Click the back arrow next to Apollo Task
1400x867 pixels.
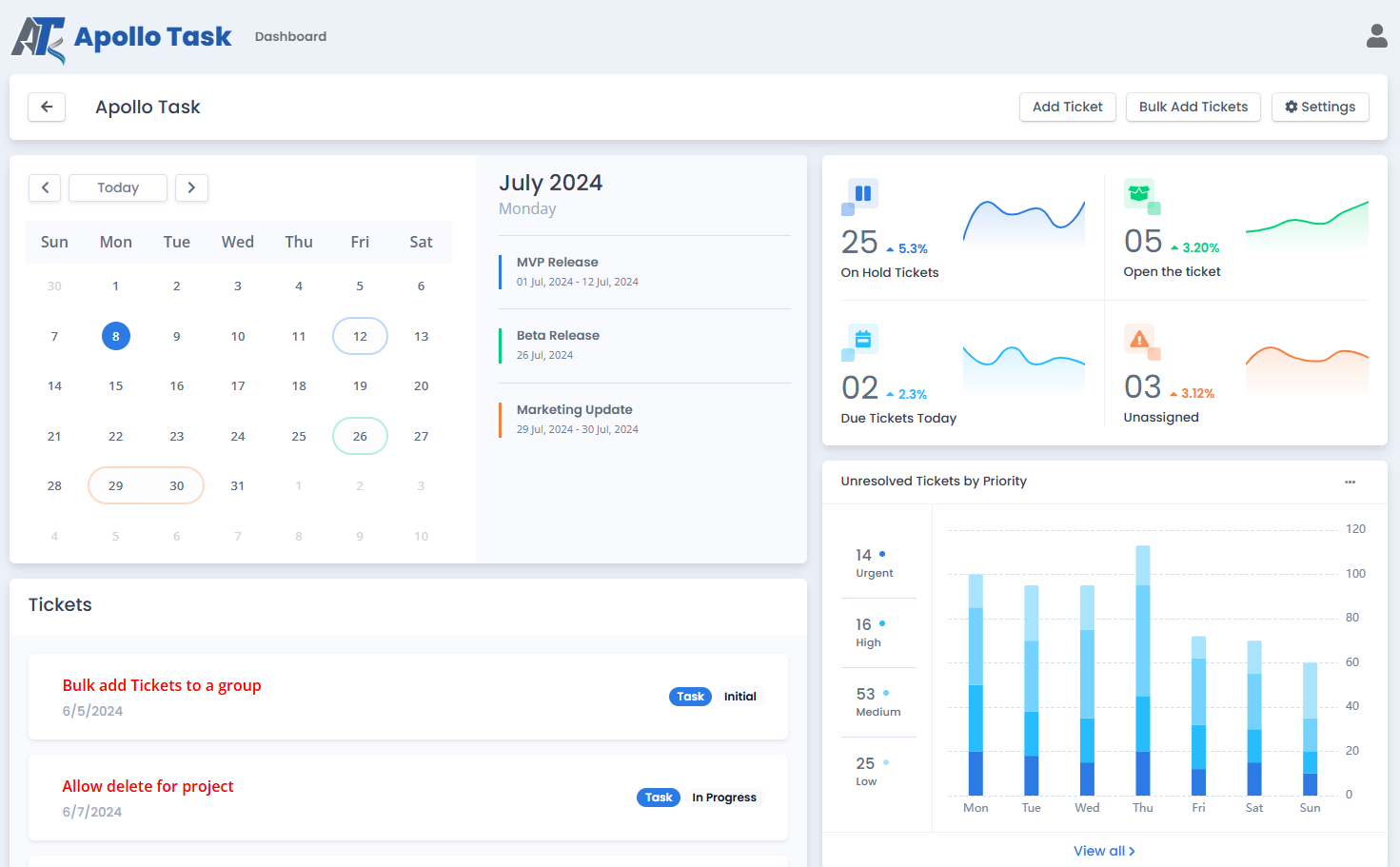tap(47, 107)
